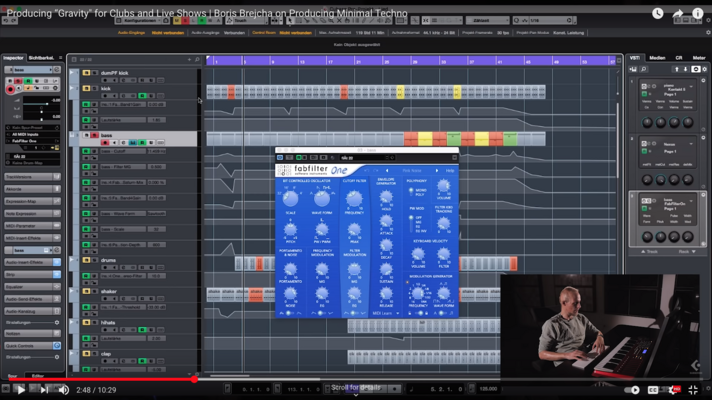The height and width of the screenshot is (400, 712).
Task: Open track list search magnifier
Action: [197, 59]
